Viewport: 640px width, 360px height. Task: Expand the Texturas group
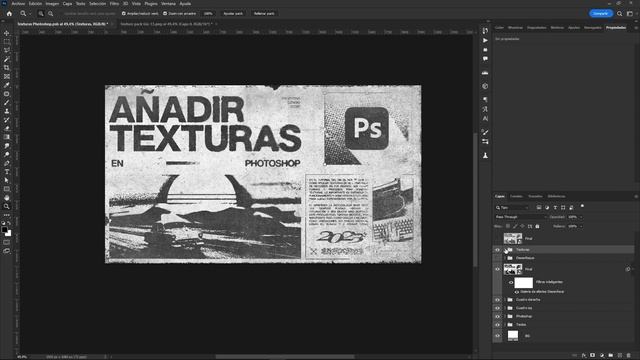coord(505,249)
